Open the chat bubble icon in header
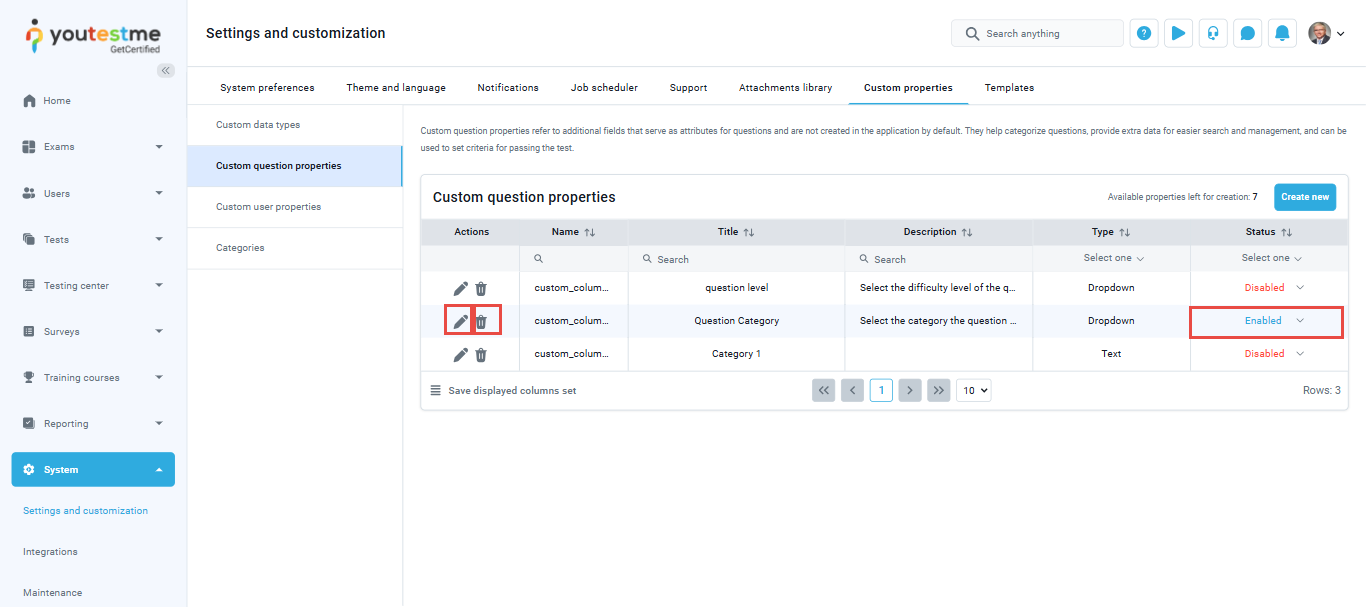Image resolution: width=1366 pixels, height=607 pixels. (x=1247, y=33)
